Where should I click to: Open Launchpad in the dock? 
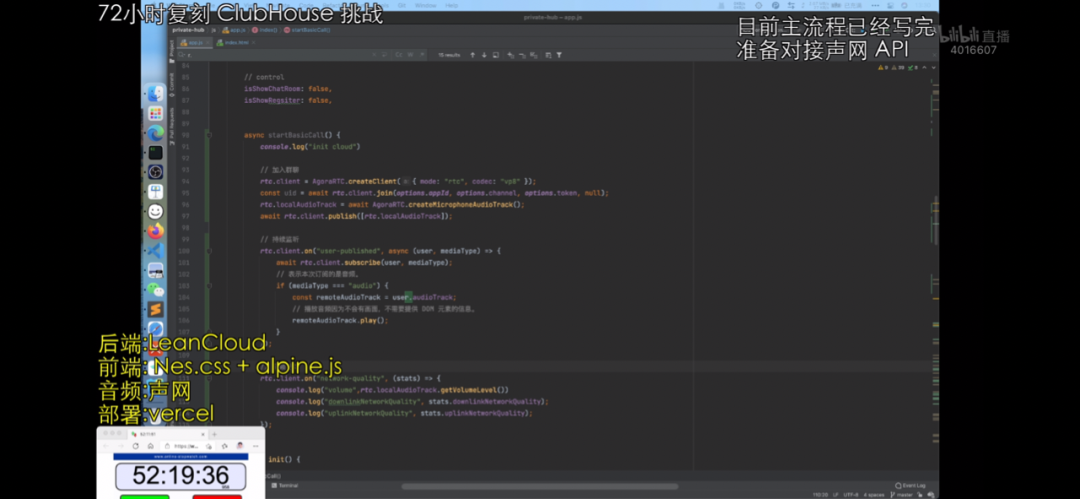click(156, 113)
